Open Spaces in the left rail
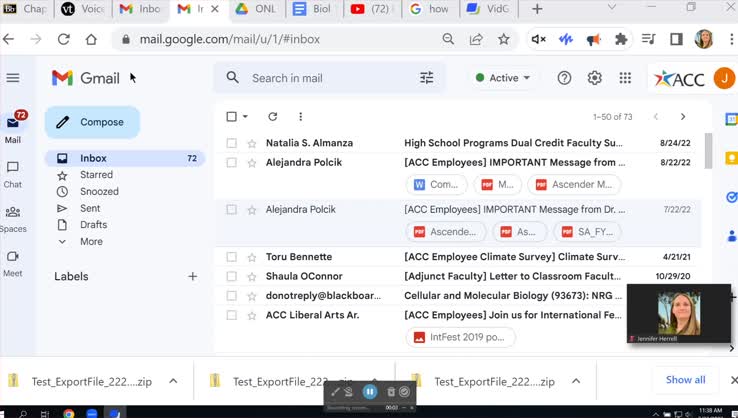Viewport: 738px width, 418px height. 13,219
